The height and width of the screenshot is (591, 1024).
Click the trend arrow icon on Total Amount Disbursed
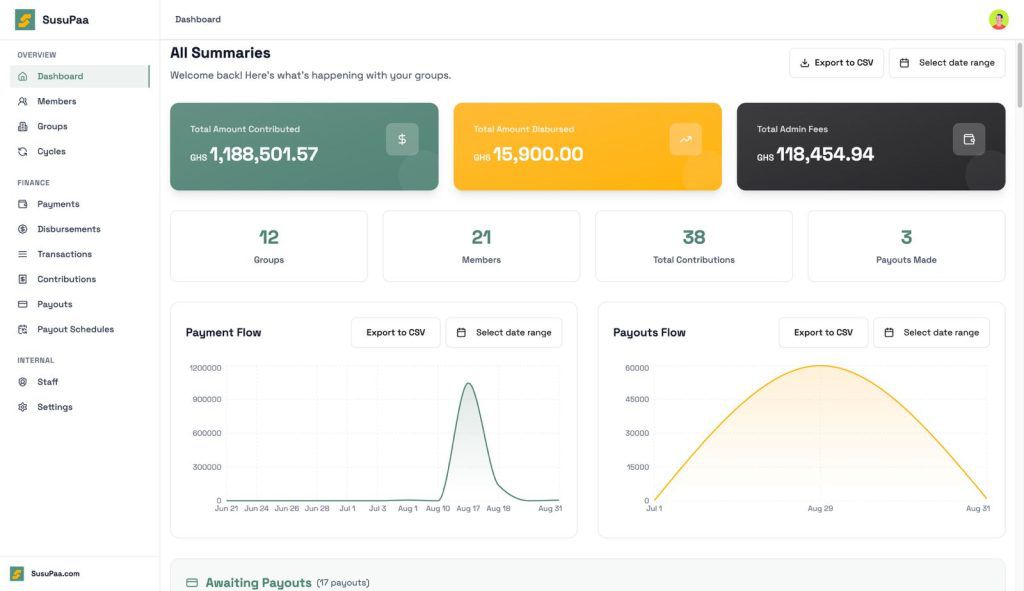[685, 139]
